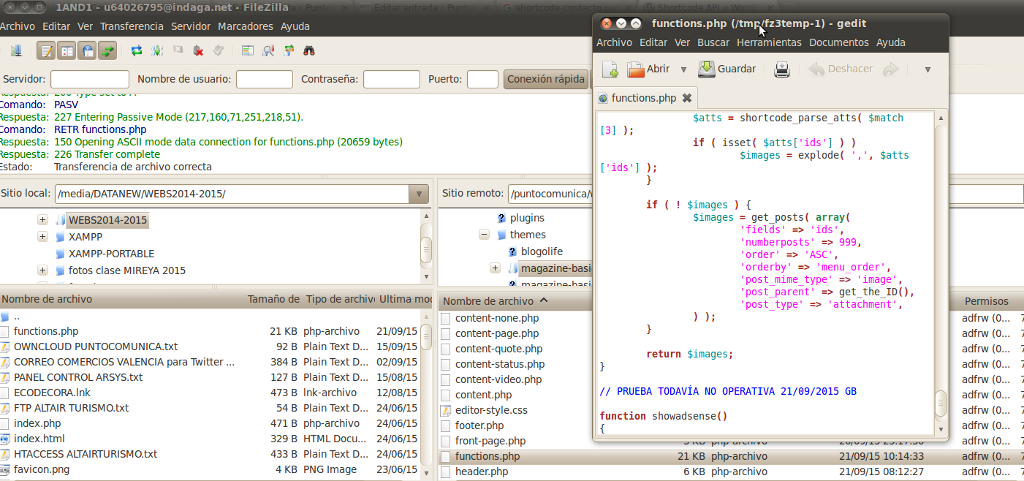Click the binoculars remote file search icon
Viewport: 1024px width, 481px height.
pos(310,50)
